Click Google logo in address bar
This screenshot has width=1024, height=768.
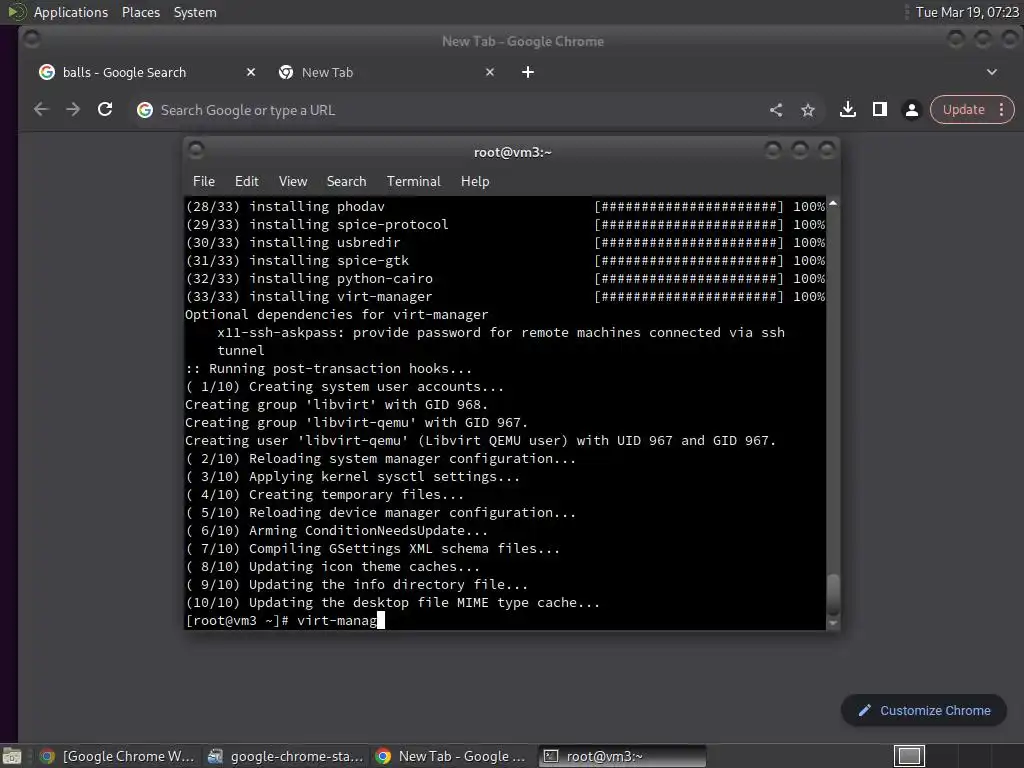[x=145, y=110]
